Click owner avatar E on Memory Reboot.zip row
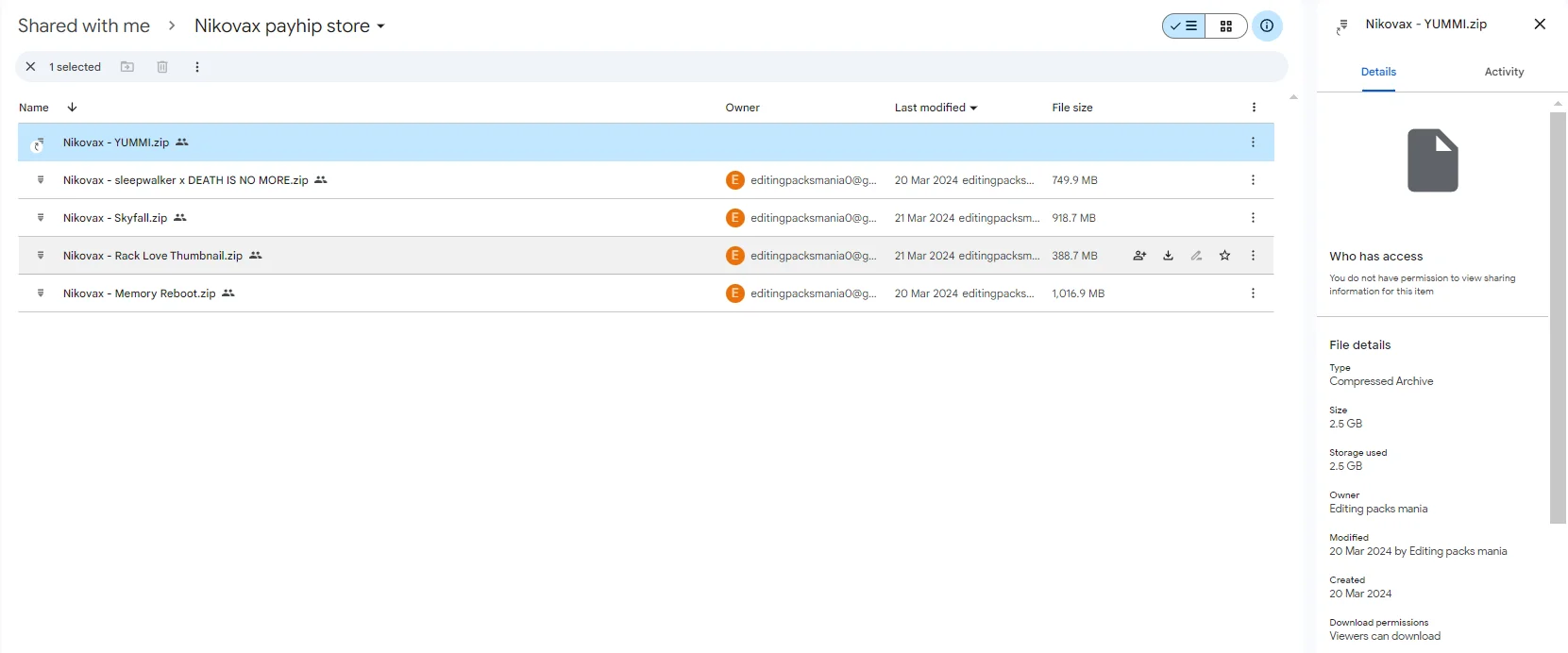 point(735,293)
